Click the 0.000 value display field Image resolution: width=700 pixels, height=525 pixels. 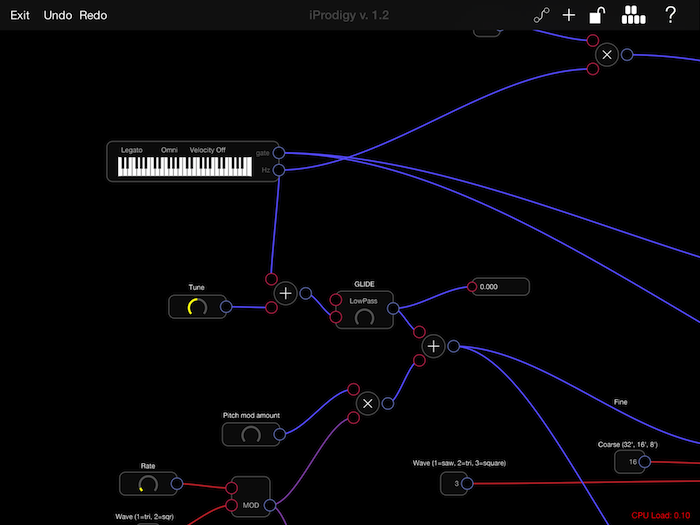pos(501,287)
